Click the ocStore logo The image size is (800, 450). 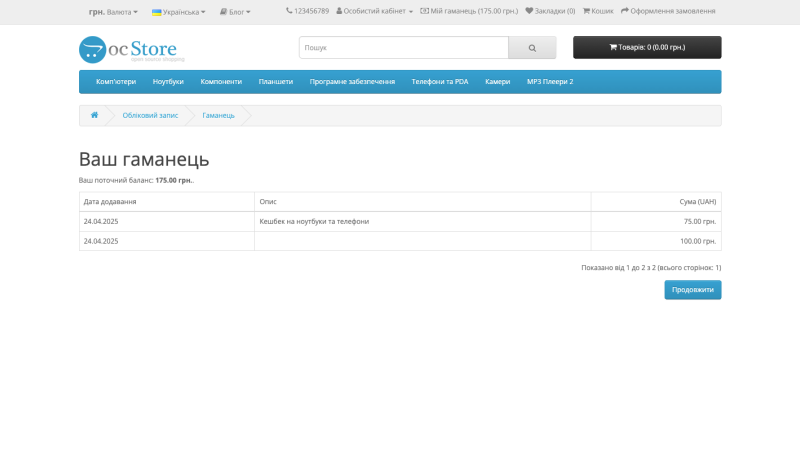pyautogui.click(x=132, y=49)
